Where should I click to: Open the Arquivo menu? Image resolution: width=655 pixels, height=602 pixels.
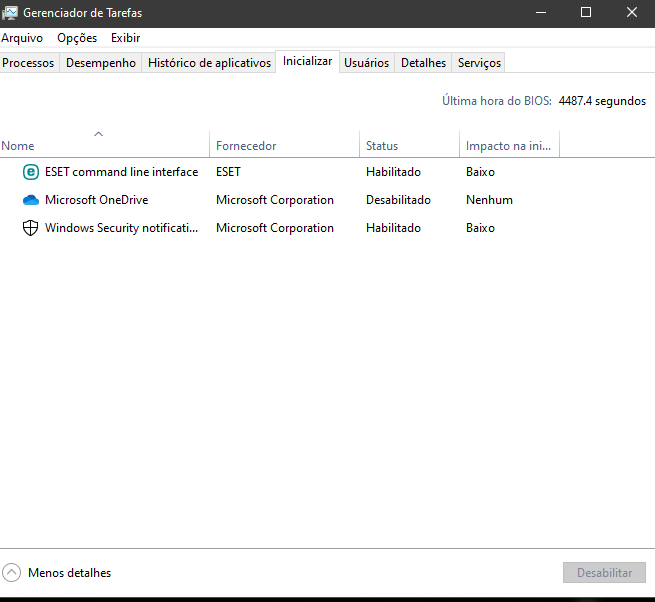coord(22,38)
